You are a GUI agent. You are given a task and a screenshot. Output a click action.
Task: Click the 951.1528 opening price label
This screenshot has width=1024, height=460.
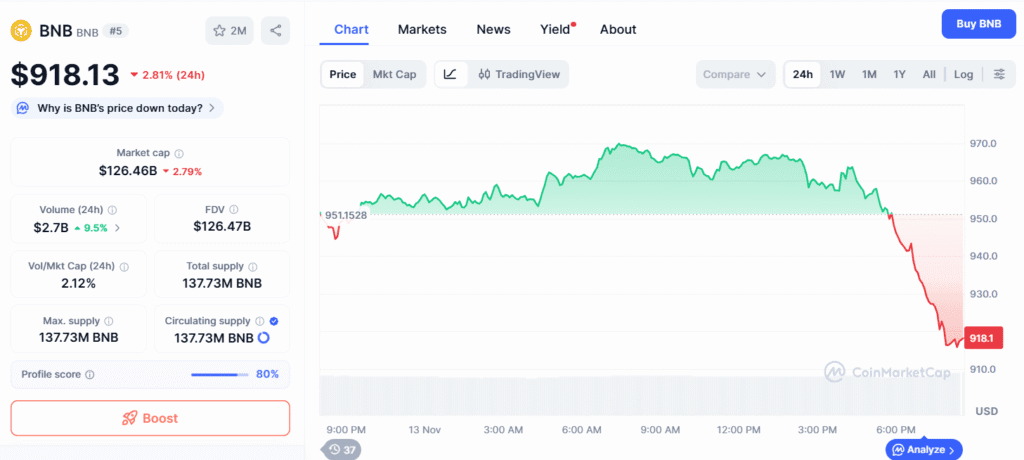pos(346,215)
